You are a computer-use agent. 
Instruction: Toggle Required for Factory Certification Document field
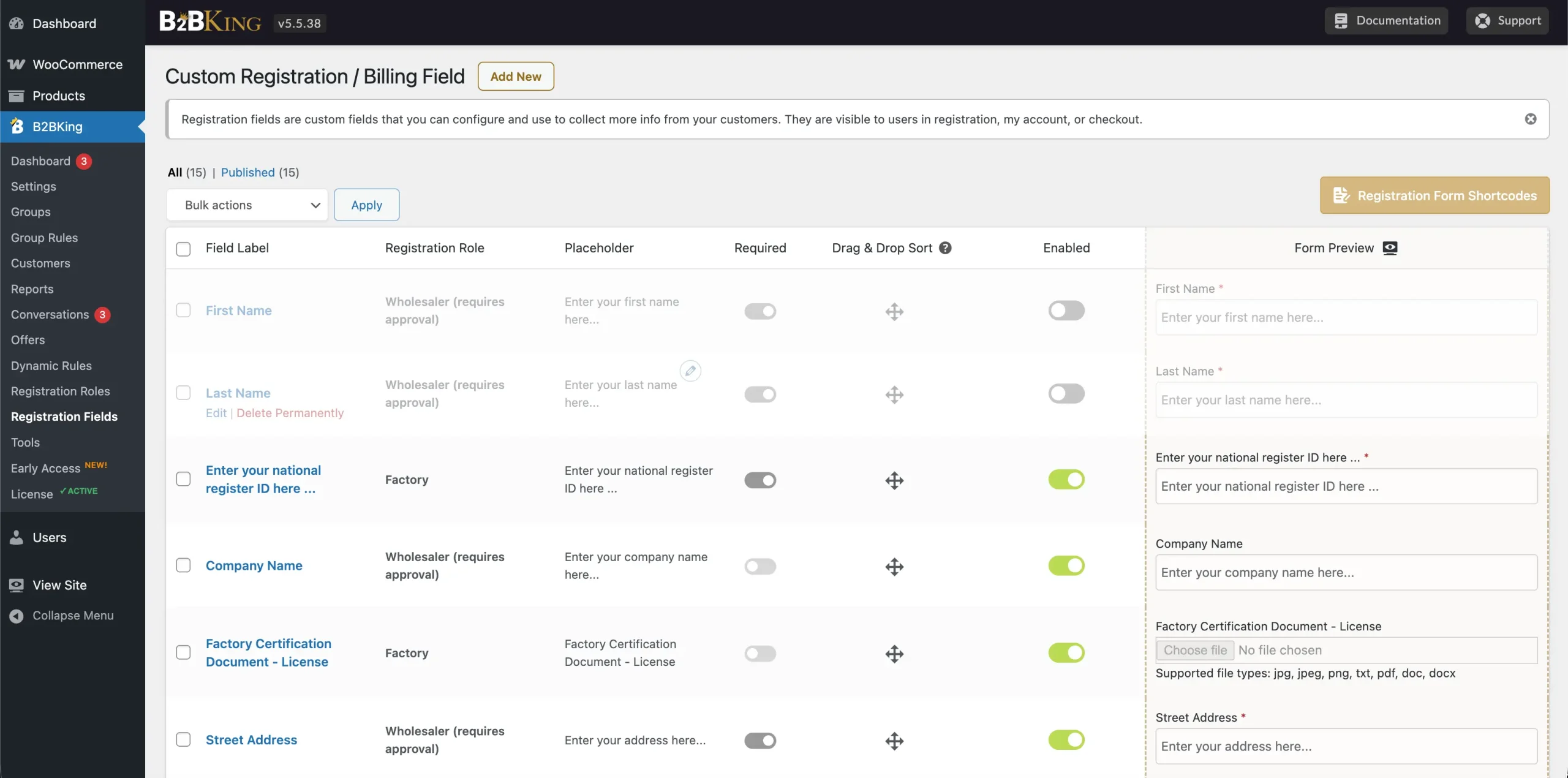[x=760, y=654]
